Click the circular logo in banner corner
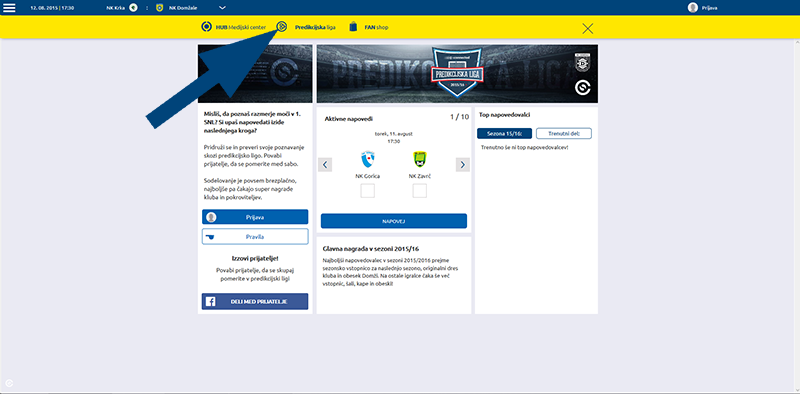The width and height of the screenshot is (800, 394). [583, 88]
